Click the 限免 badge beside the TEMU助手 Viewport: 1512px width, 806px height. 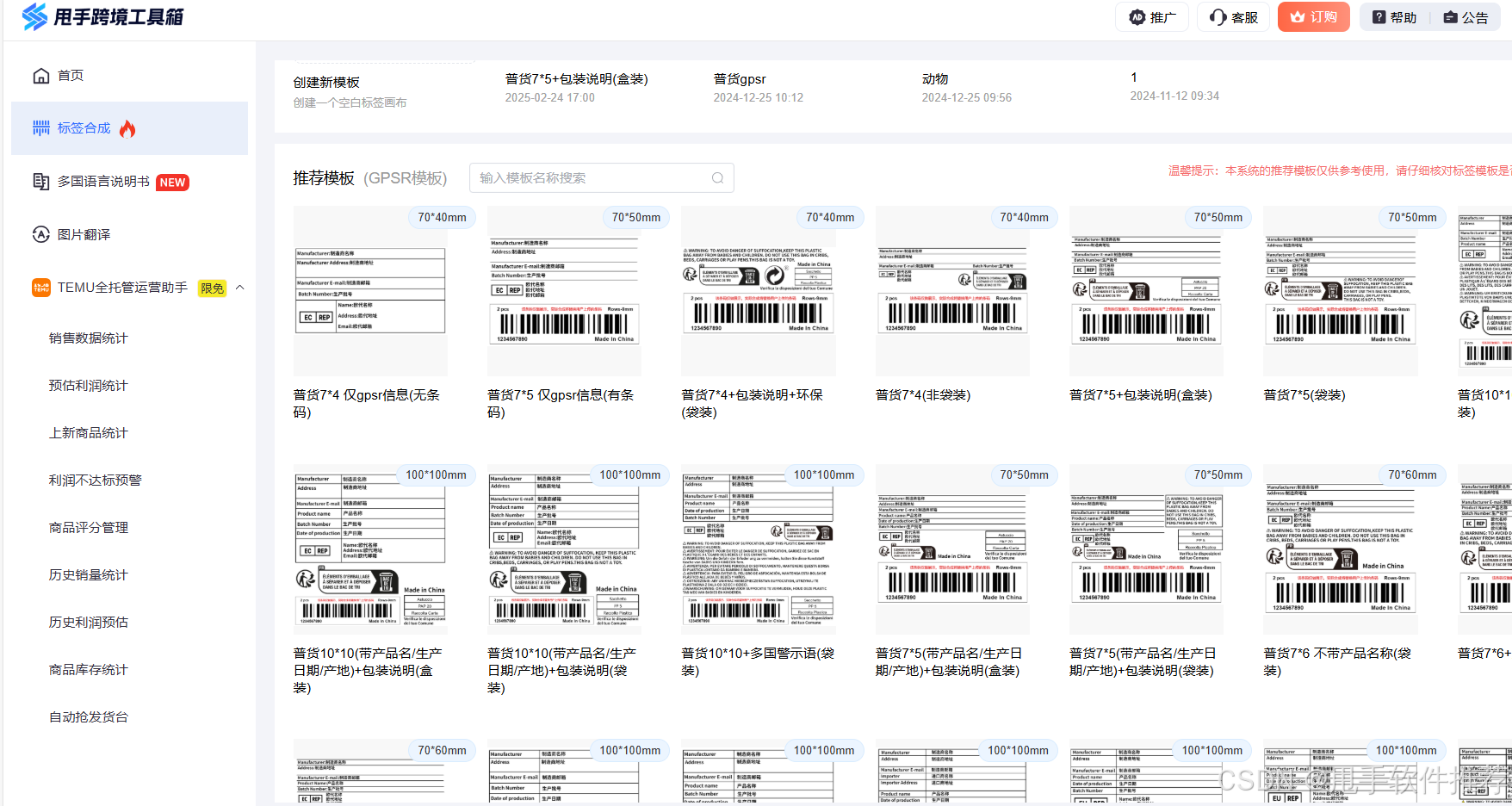(212, 288)
